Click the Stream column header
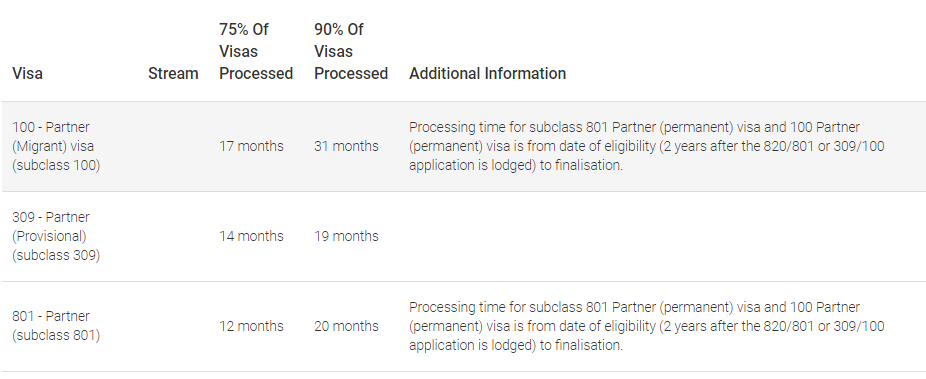Viewport: 926px width, 379px height. [x=173, y=74]
